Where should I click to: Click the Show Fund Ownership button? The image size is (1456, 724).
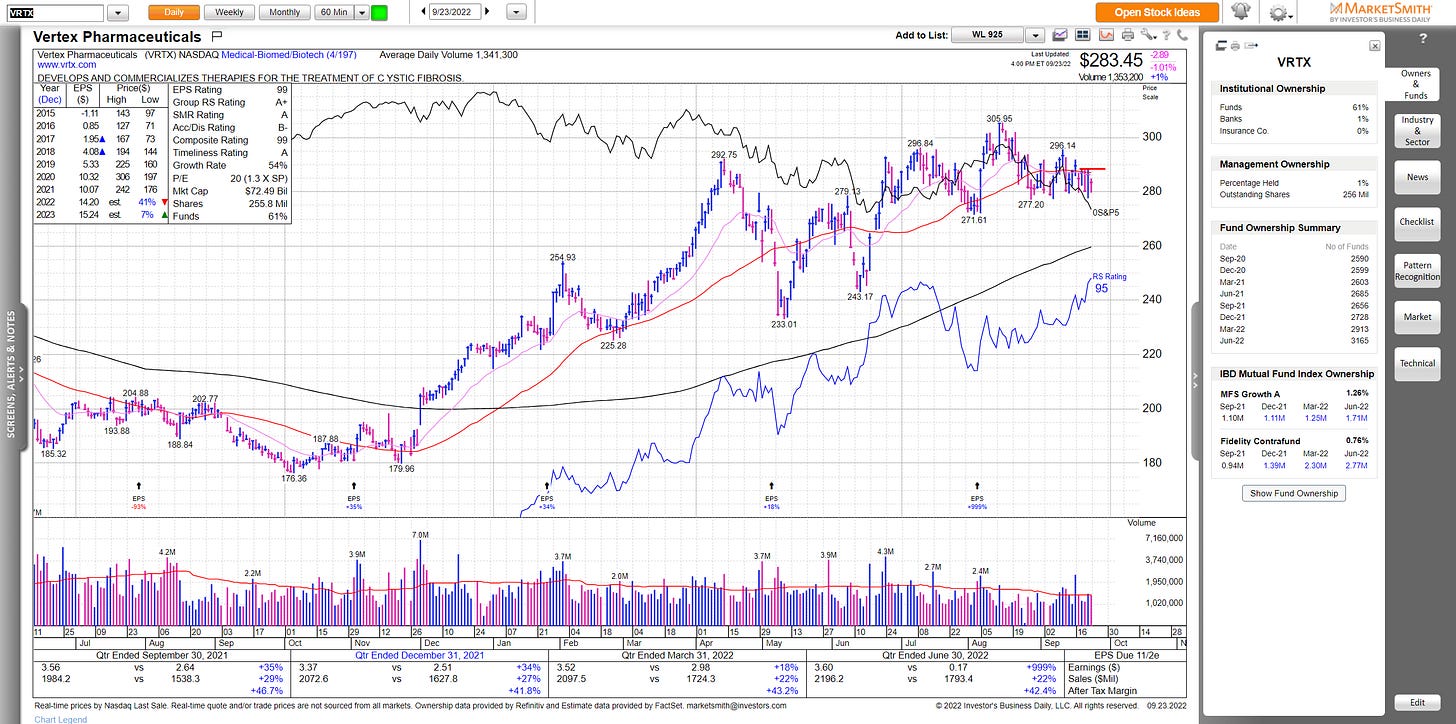point(1295,493)
